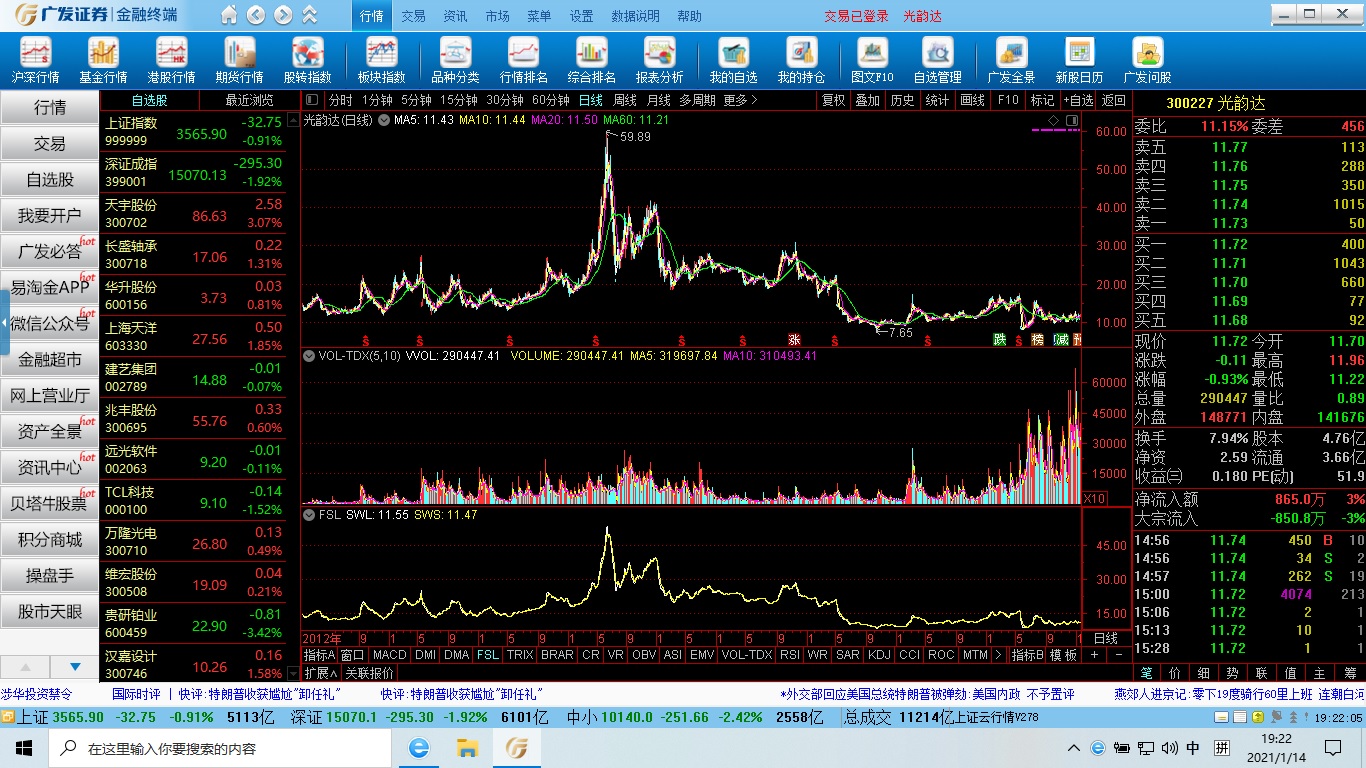Select the 15分钟 chart period

[459, 100]
